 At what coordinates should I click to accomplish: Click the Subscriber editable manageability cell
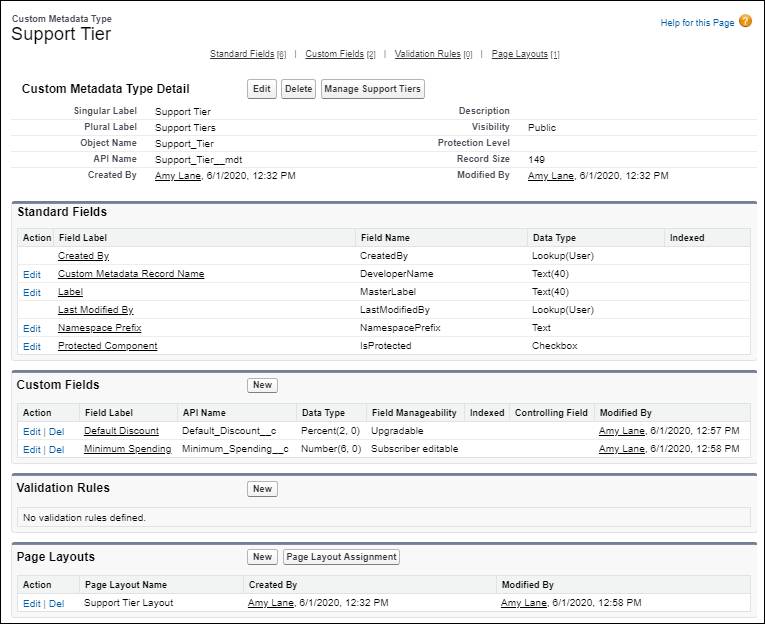click(415, 449)
